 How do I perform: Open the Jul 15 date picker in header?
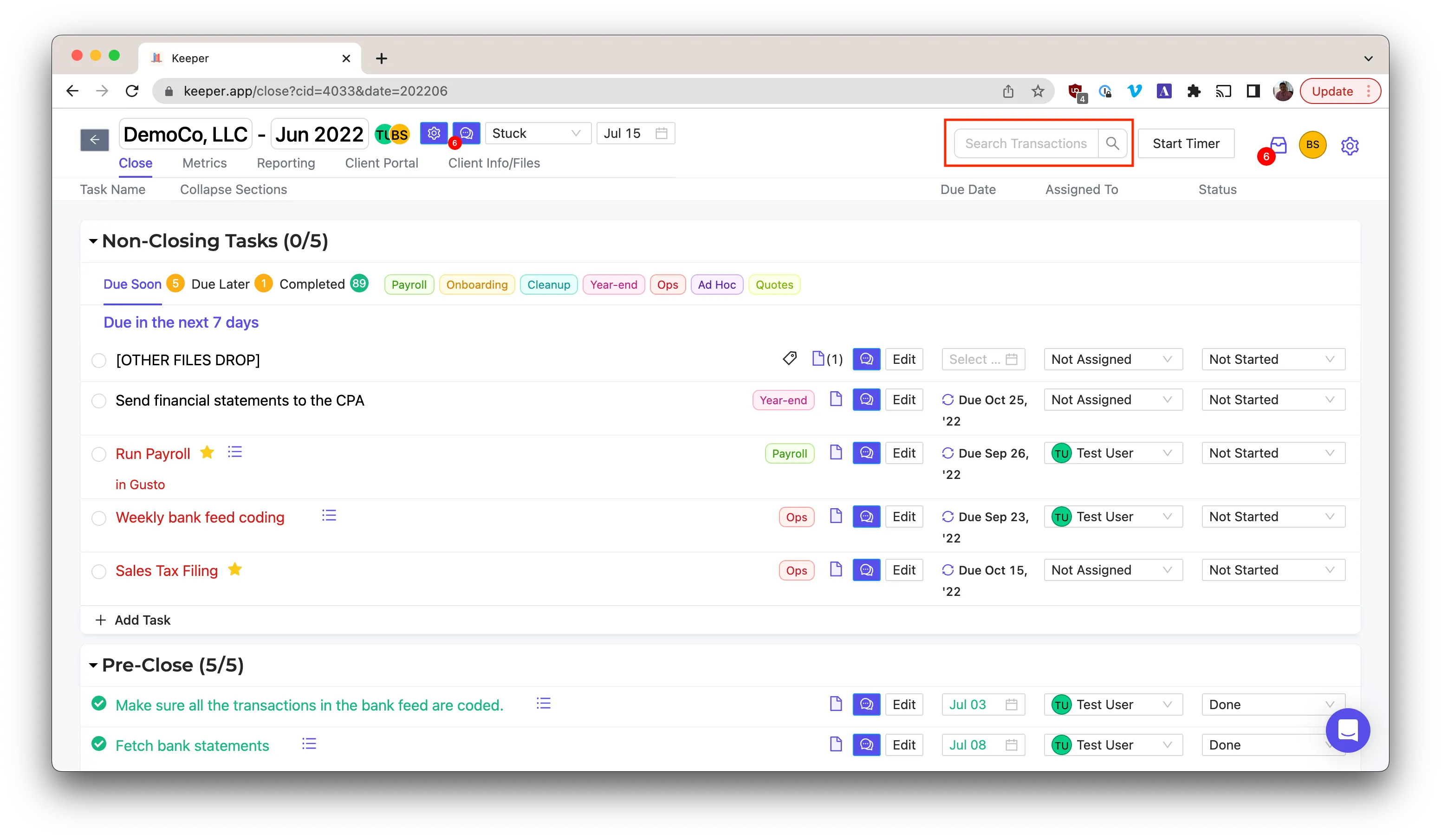pyautogui.click(x=635, y=133)
